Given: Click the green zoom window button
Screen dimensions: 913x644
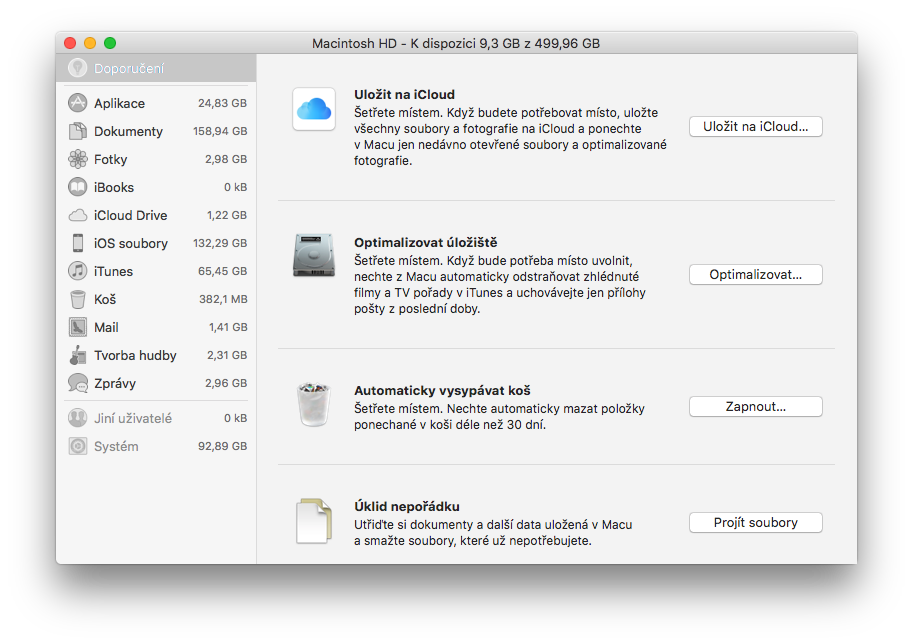Looking at the screenshot, I should click(110, 43).
